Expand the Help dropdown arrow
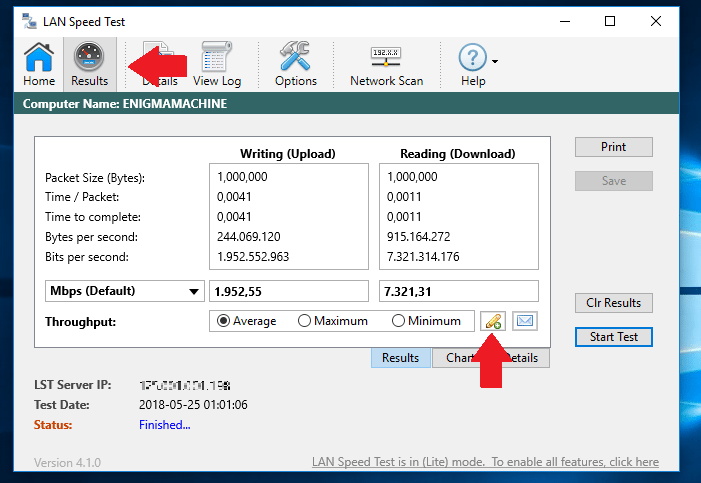 pos(495,61)
